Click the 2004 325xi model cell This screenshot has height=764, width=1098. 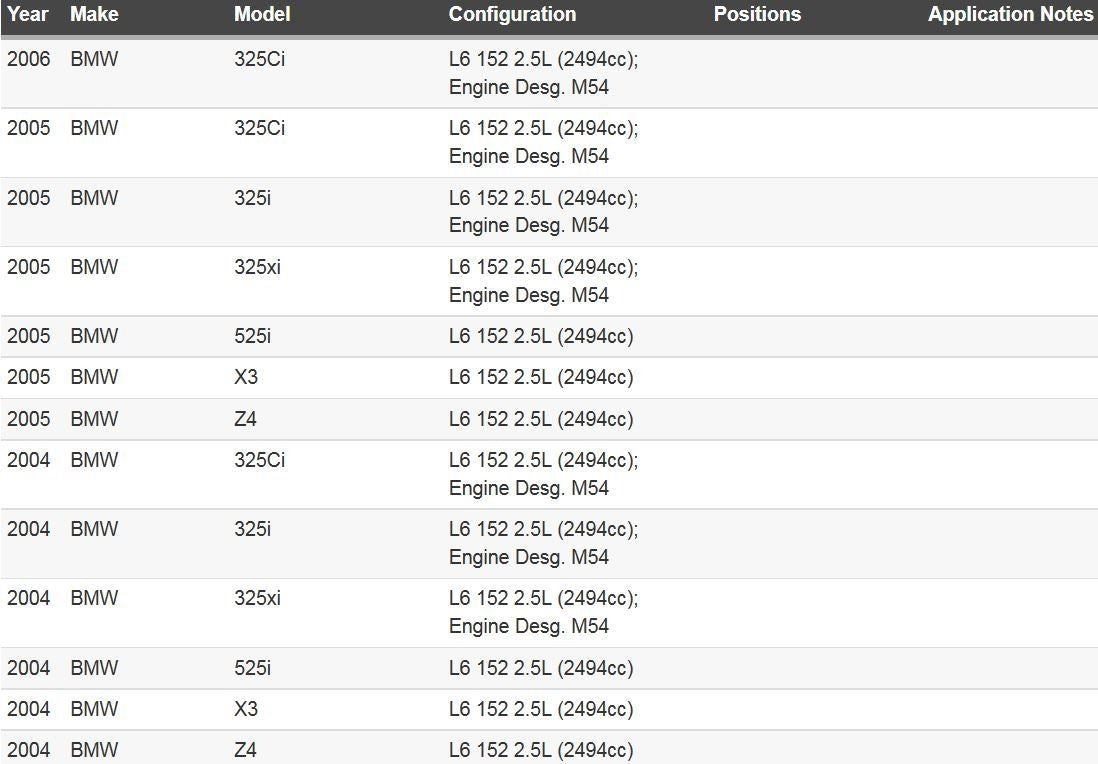(257, 598)
